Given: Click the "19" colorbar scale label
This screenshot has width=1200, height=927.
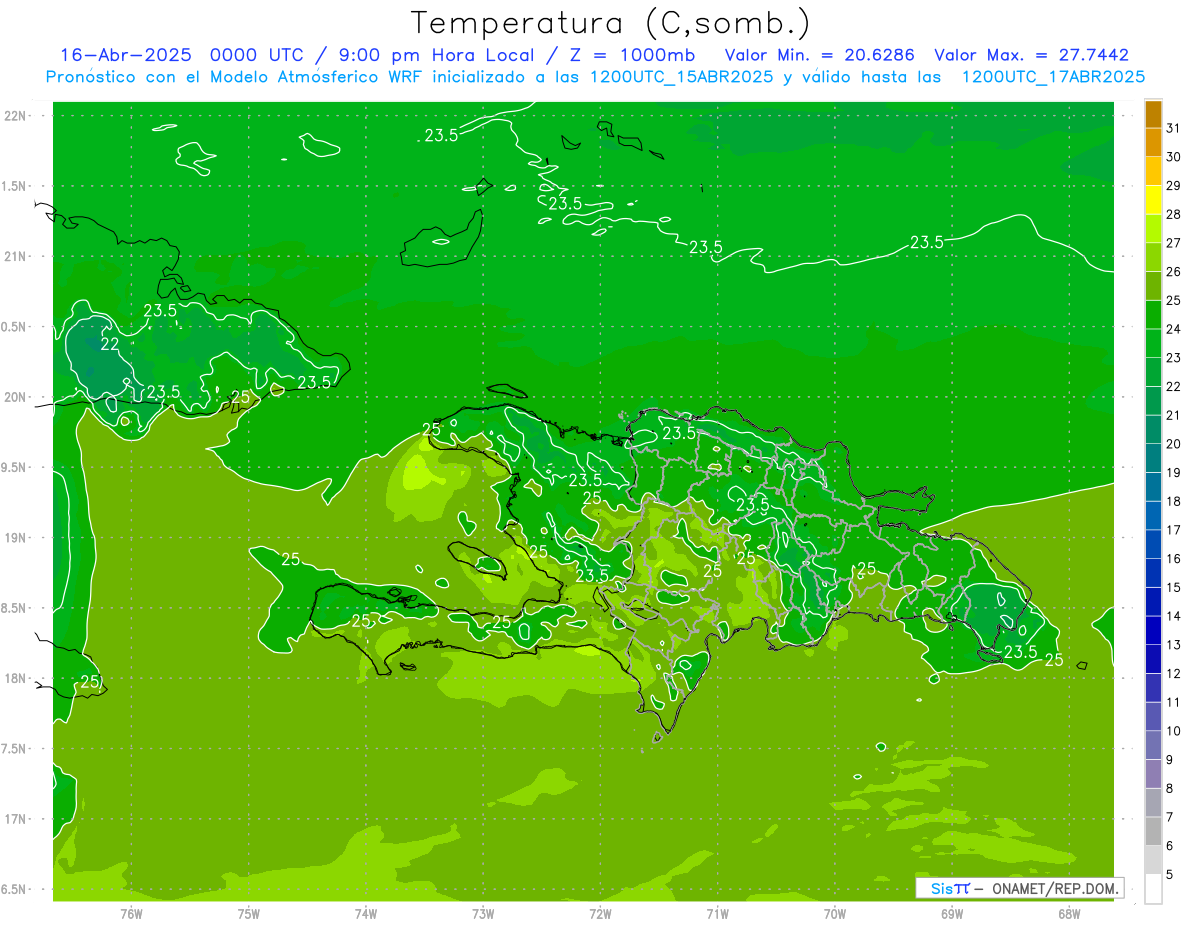Looking at the screenshot, I should (x=1174, y=472).
